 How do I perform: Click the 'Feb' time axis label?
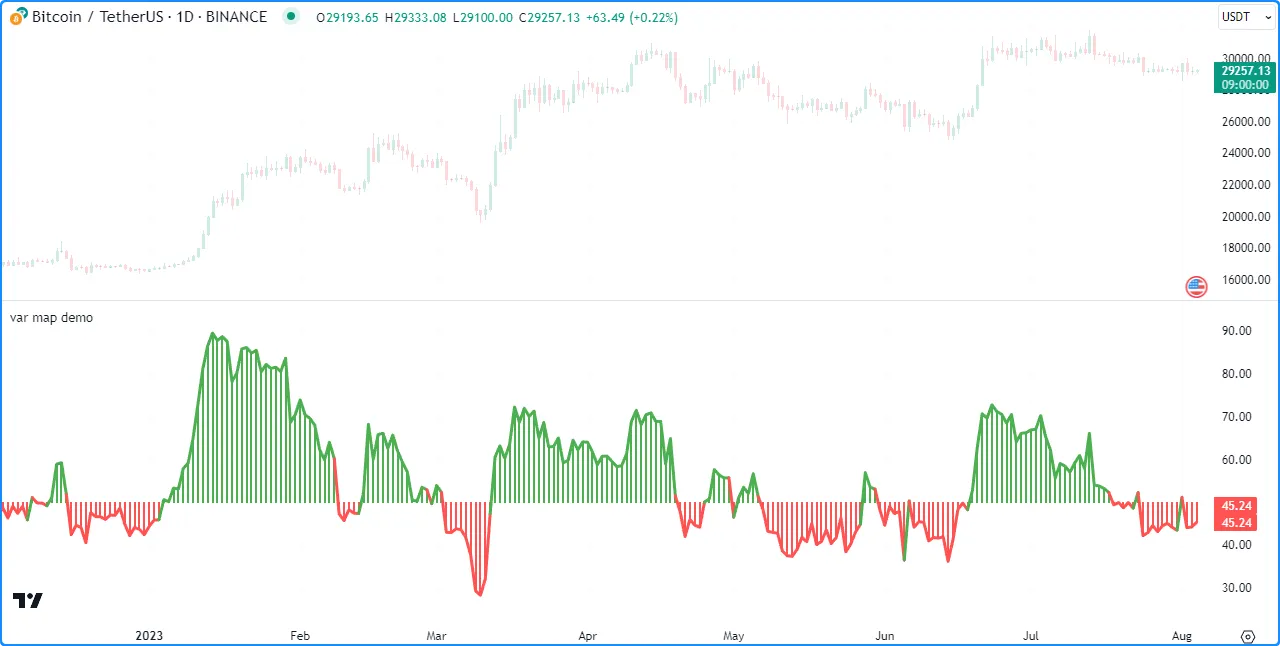click(299, 636)
